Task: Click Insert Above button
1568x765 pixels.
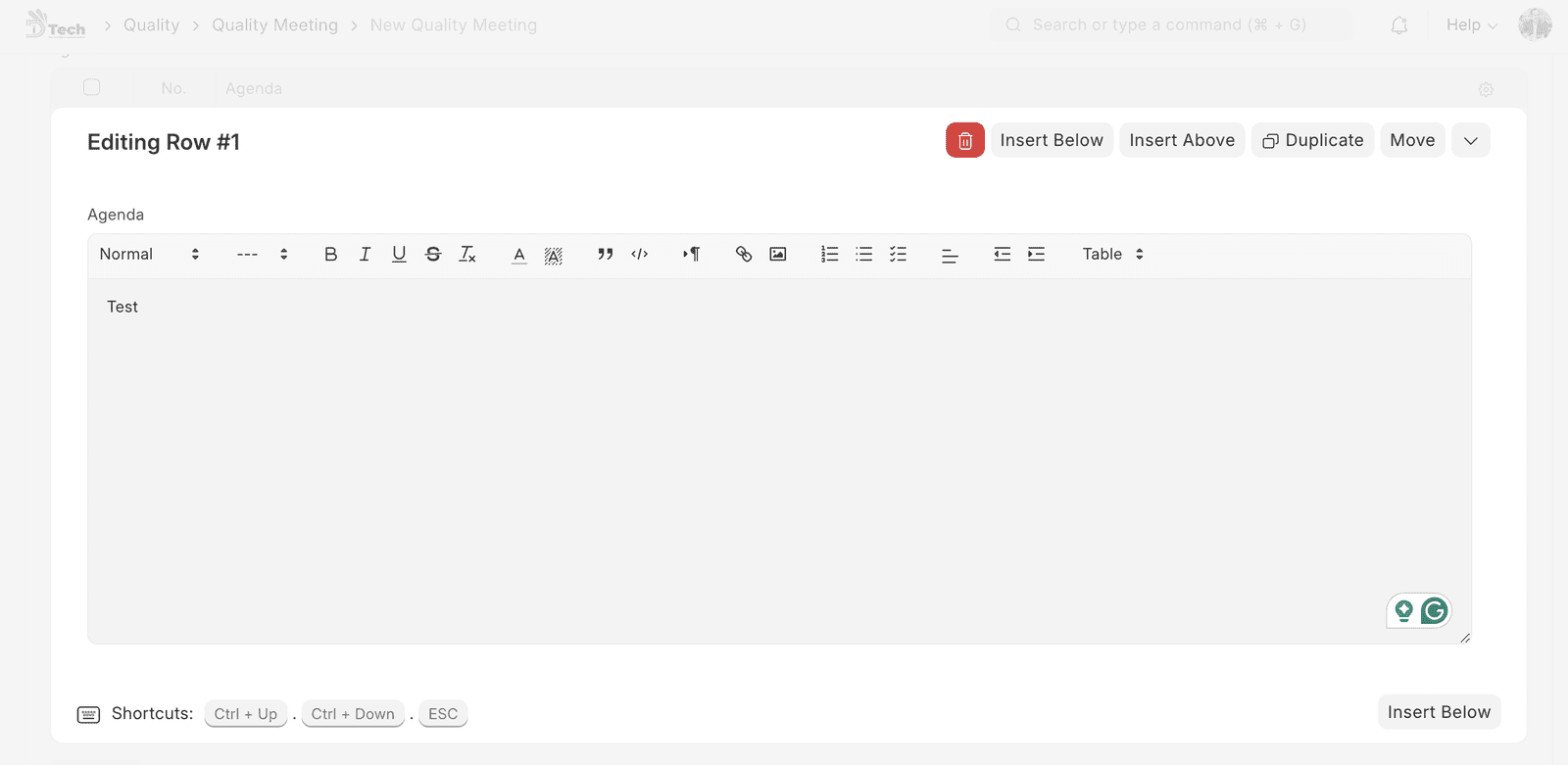Action: (1182, 140)
